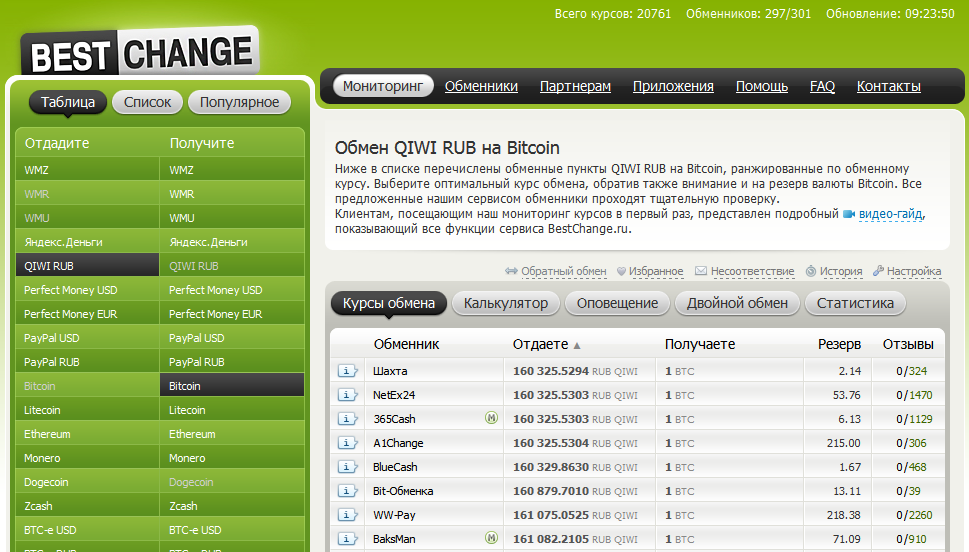Viewport: 969px width, 552px height.
Task: Open Партнерам in top navigation
Action: tap(575, 86)
